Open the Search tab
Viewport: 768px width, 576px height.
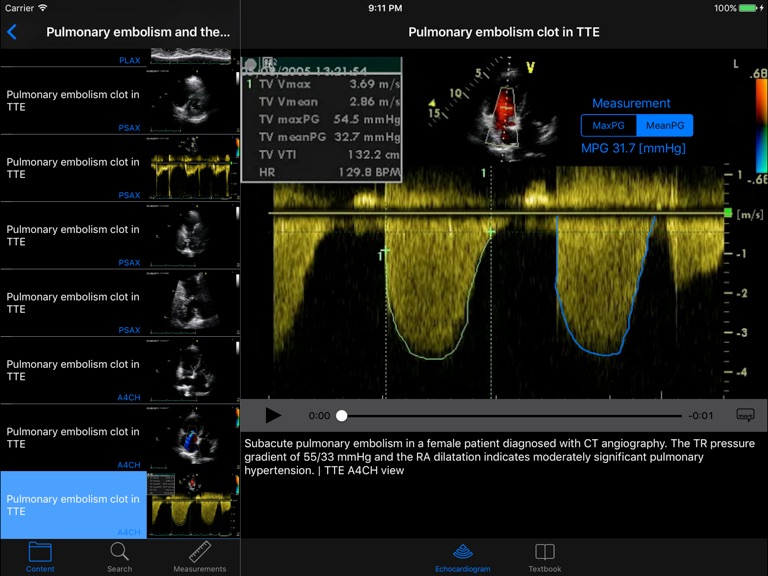(x=120, y=557)
